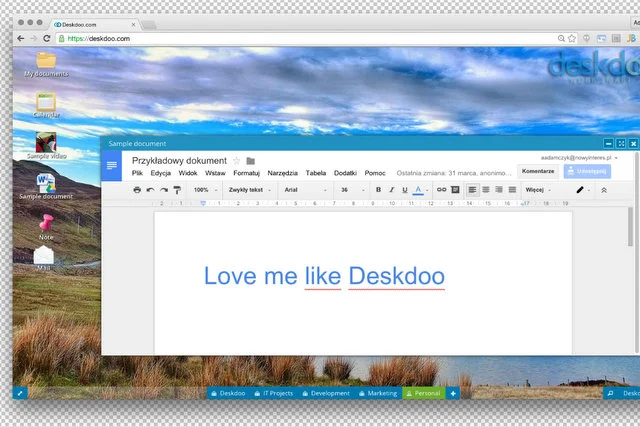Open the zoom 100% dropdown
Screen dimensions: 640x427
pos(205,190)
